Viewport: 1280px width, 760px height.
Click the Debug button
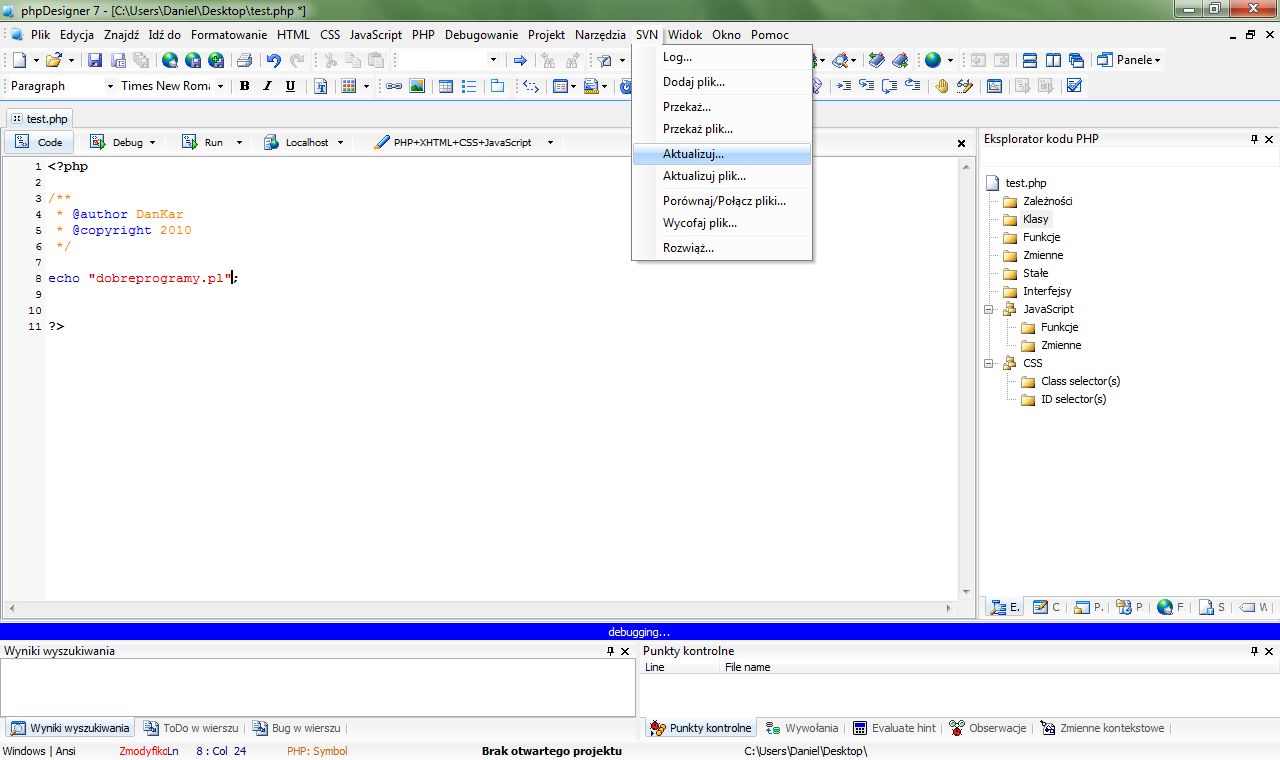click(x=117, y=143)
